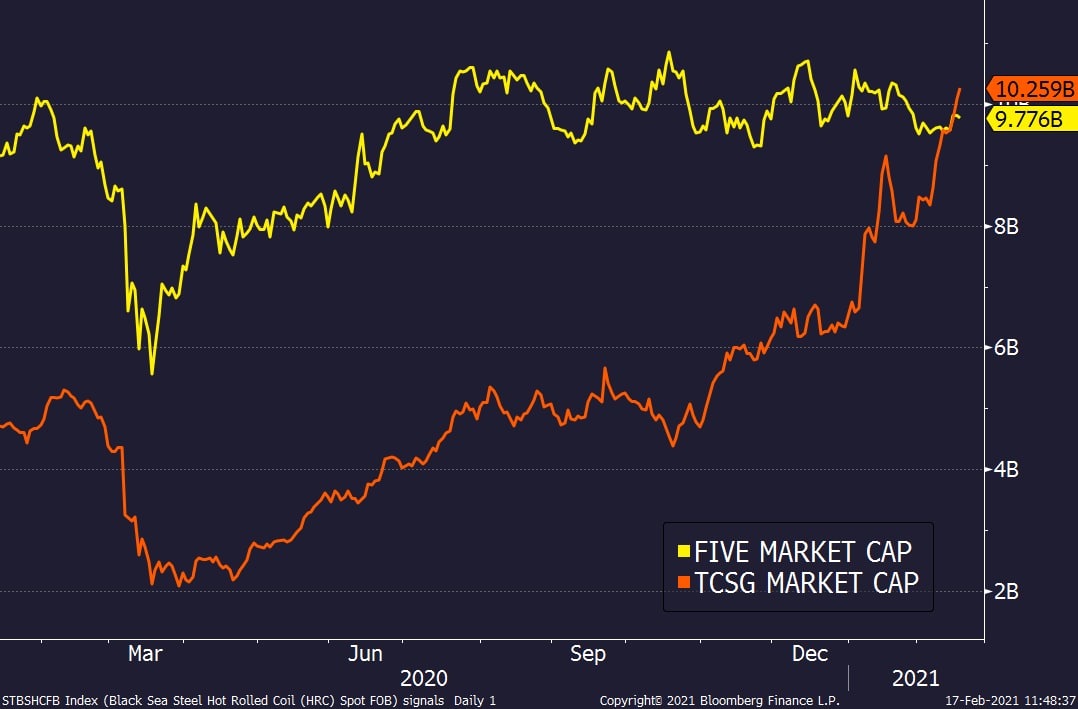This screenshot has height=709, width=1078.
Task: Click the 2021 year label
Action: (916, 678)
